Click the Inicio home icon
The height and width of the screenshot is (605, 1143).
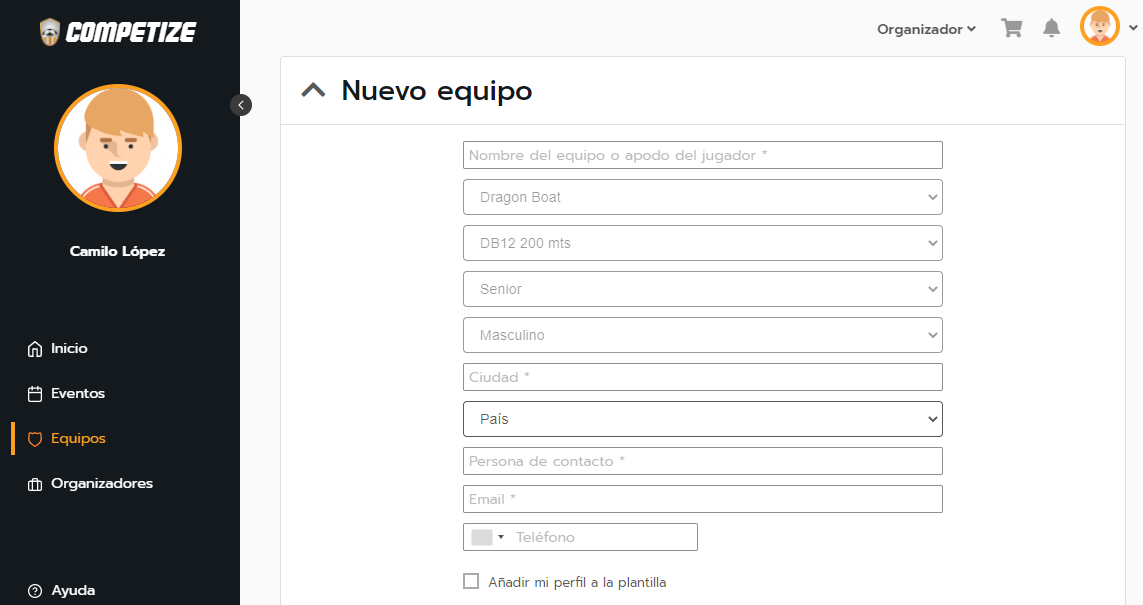35,349
